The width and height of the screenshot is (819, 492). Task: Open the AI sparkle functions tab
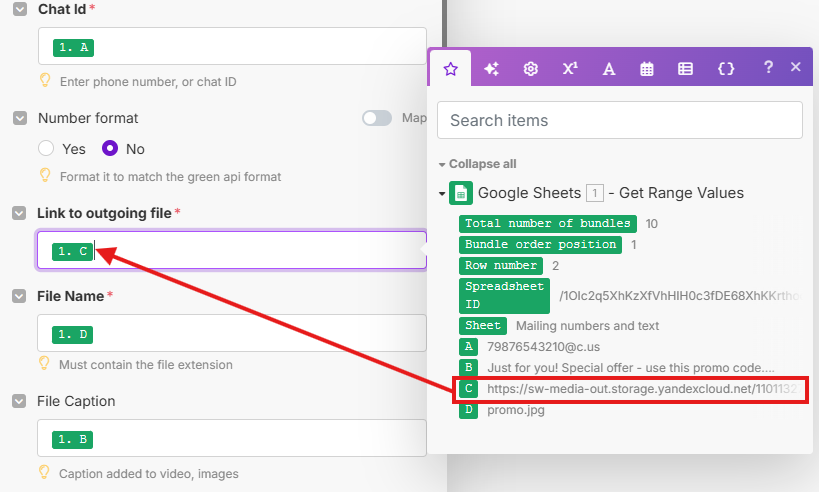pos(491,69)
